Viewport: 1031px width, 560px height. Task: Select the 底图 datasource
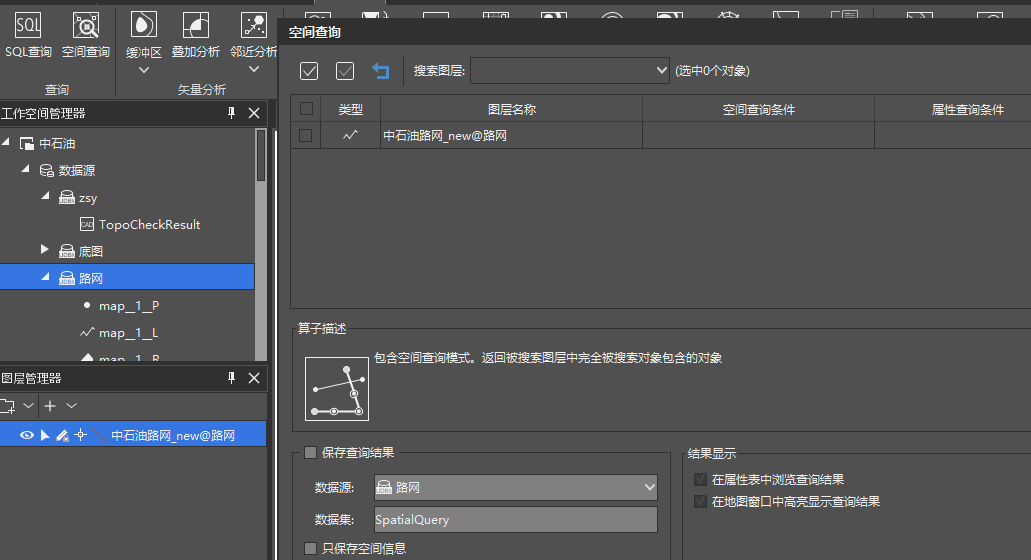click(x=90, y=251)
